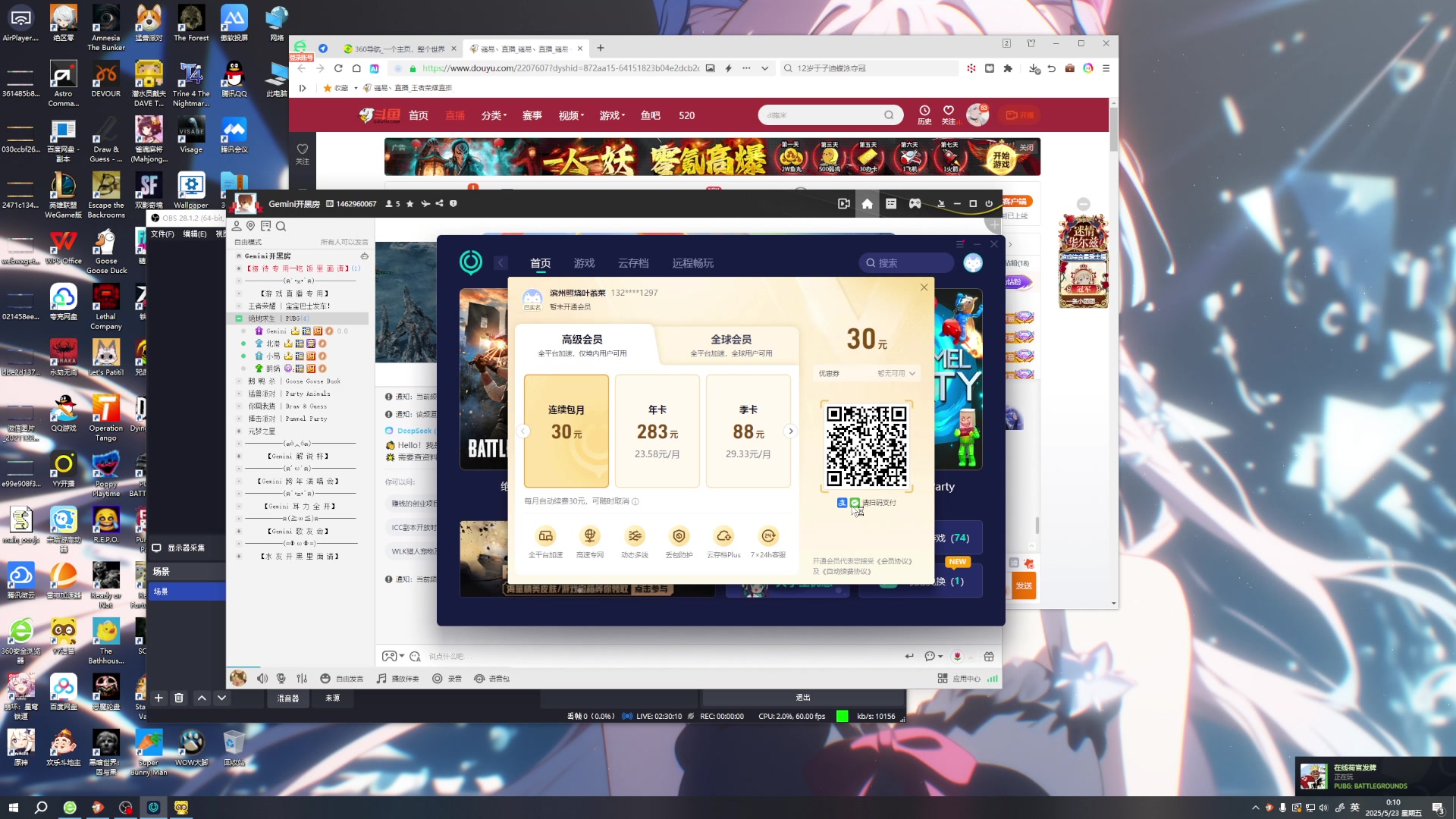Open chat bubble dropdown in YY chat bar
The height and width of the screenshot is (819, 1456).
pos(933,656)
